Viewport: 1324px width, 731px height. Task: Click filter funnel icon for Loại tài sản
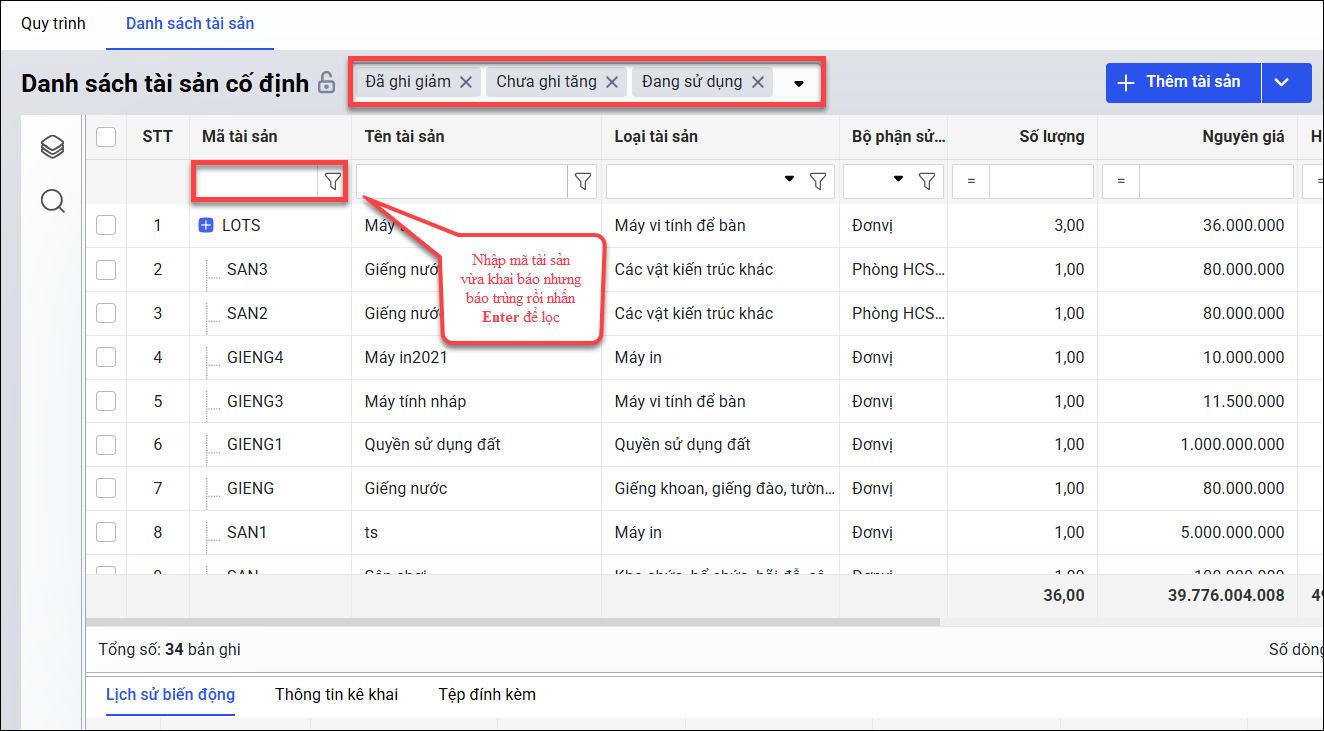[x=818, y=181]
